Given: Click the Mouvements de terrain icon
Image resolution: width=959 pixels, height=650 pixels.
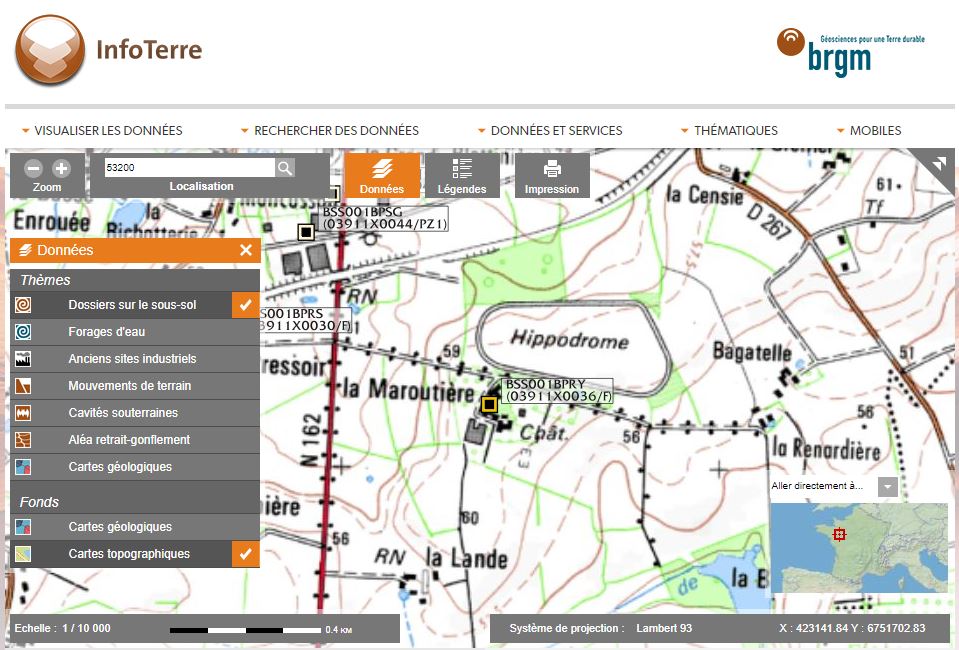Looking at the screenshot, I should click(23, 386).
